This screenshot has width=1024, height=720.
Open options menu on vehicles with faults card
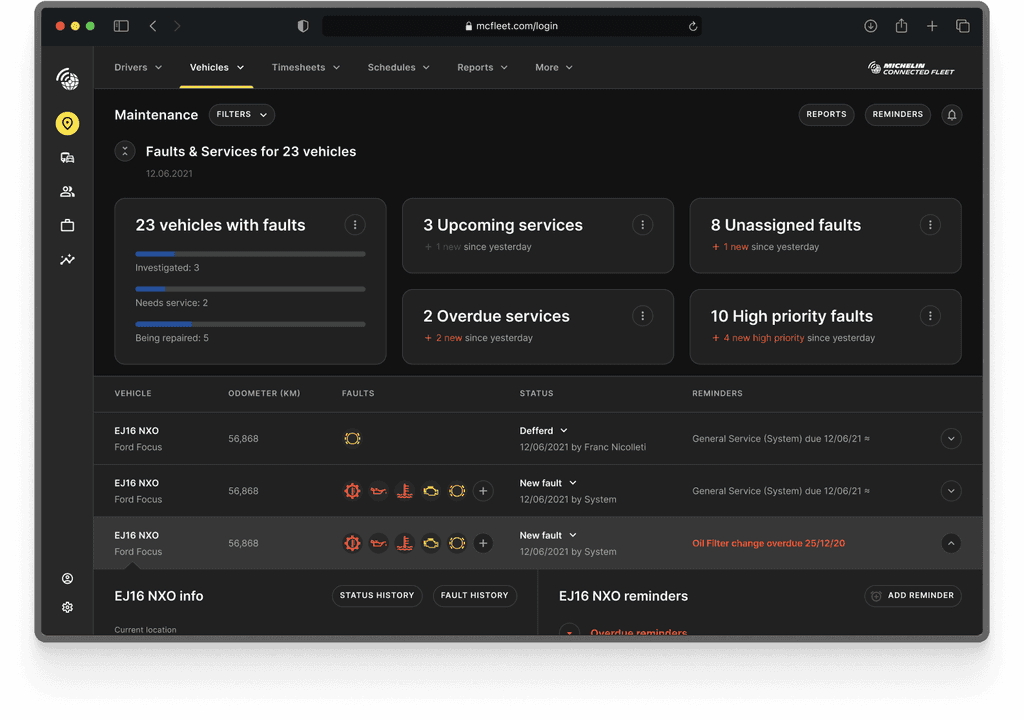point(355,225)
